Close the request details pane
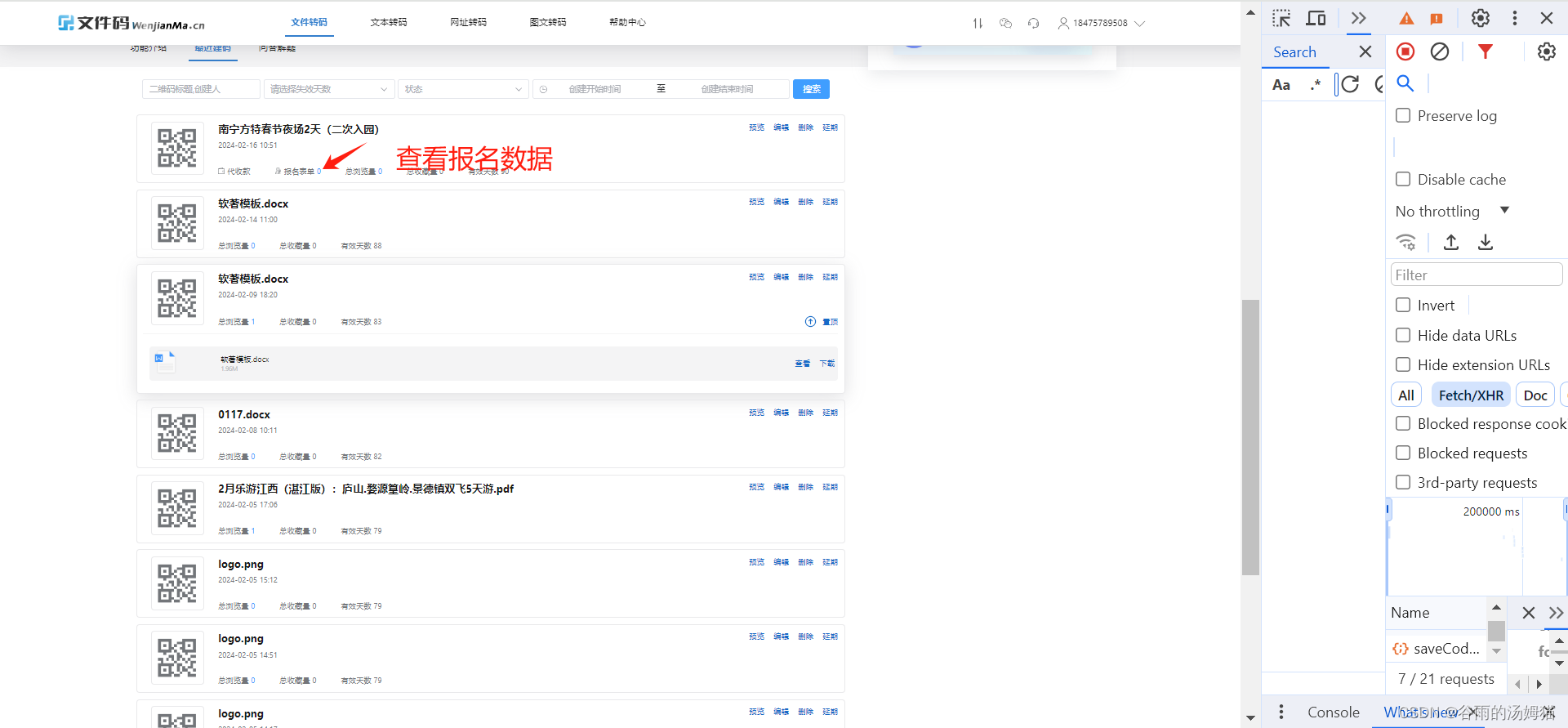 [x=1529, y=613]
